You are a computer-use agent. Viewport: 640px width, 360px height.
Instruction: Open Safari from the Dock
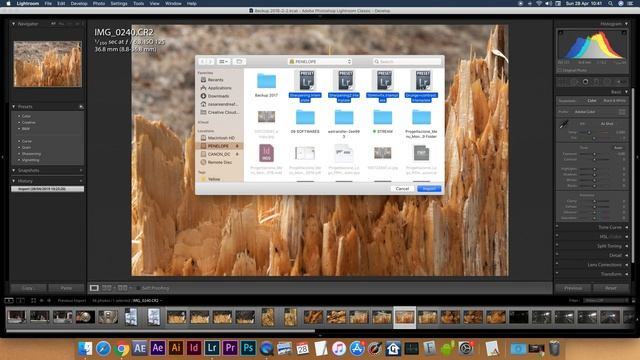(x=103, y=349)
